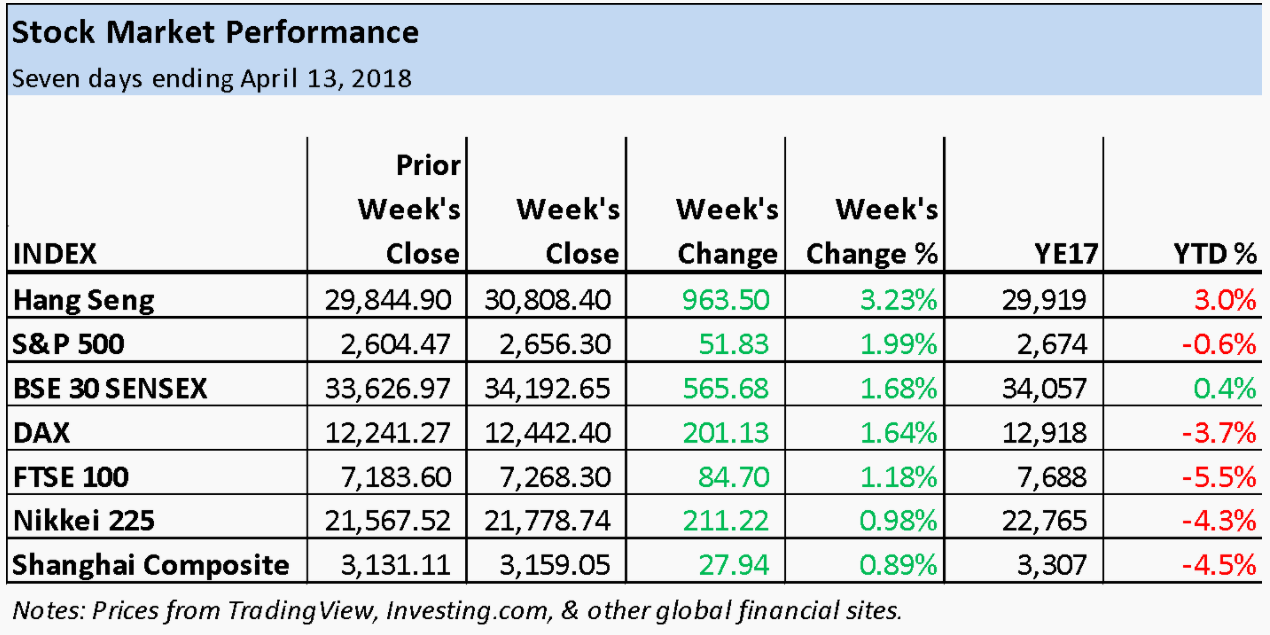This screenshot has height=635, width=1270.
Task: Click the "Stock Market Performance" title
Action: pyautogui.click(x=214, y=33)
